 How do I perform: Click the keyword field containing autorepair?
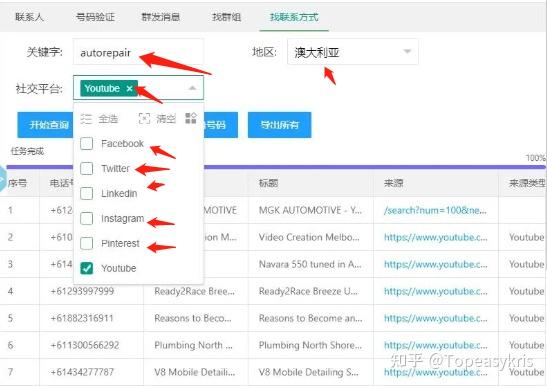coord(138,52)
